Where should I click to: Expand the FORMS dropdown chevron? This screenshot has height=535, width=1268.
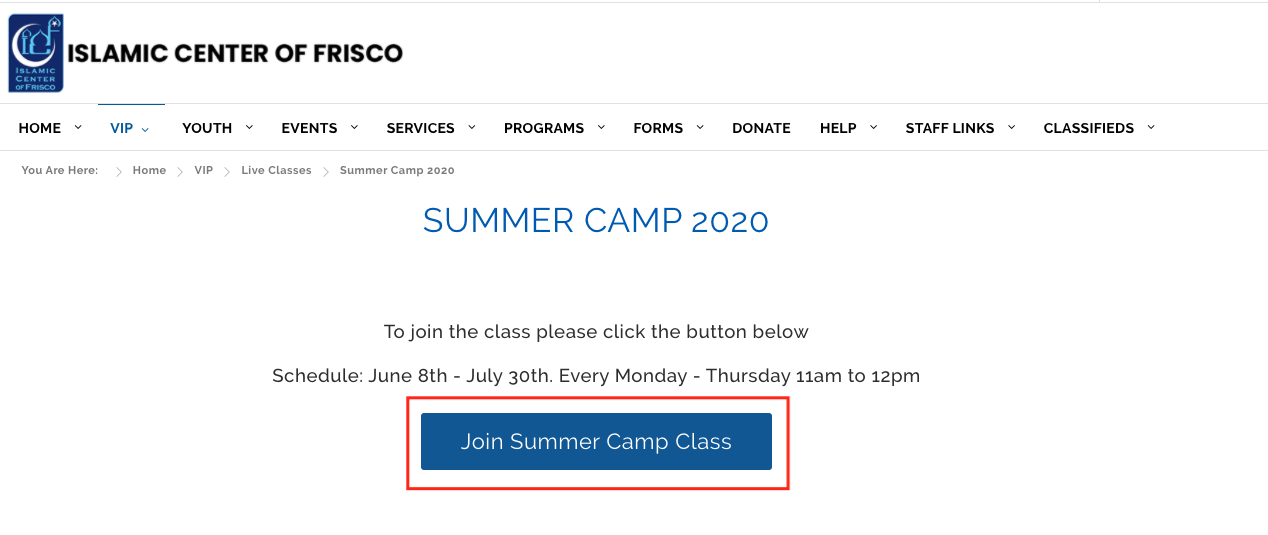(700, 127)
